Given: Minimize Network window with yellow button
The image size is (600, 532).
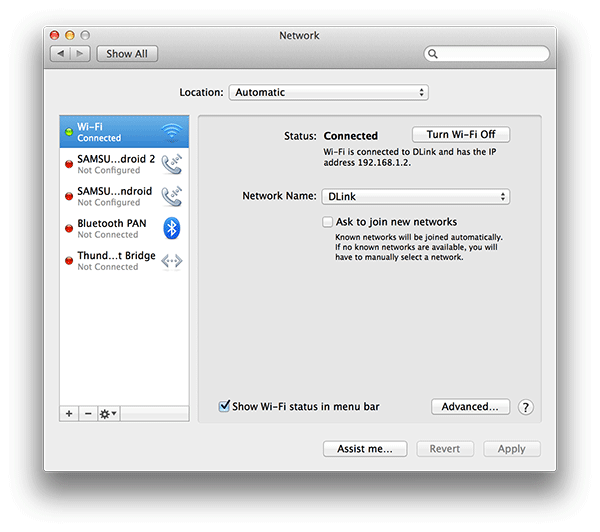Looking at the screenshot, I should [70, 35].
